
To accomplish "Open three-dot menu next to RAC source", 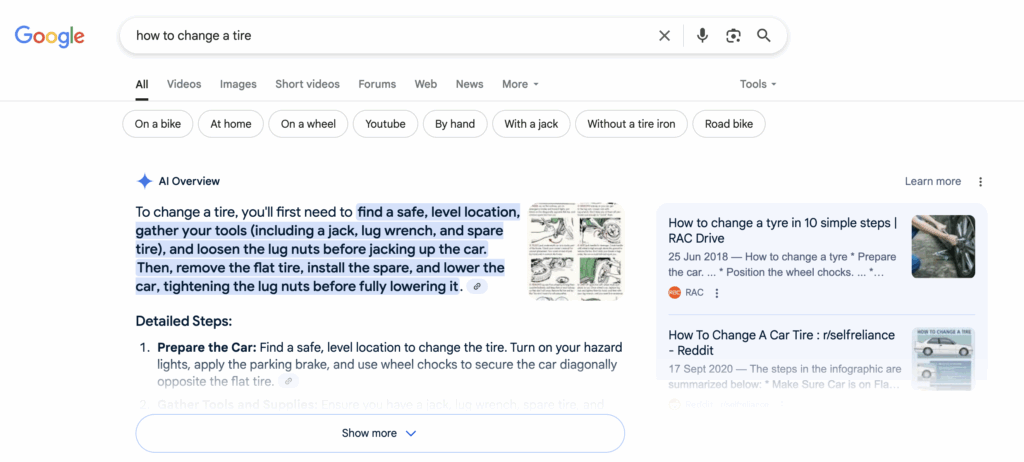I will [x=716, y=293].
